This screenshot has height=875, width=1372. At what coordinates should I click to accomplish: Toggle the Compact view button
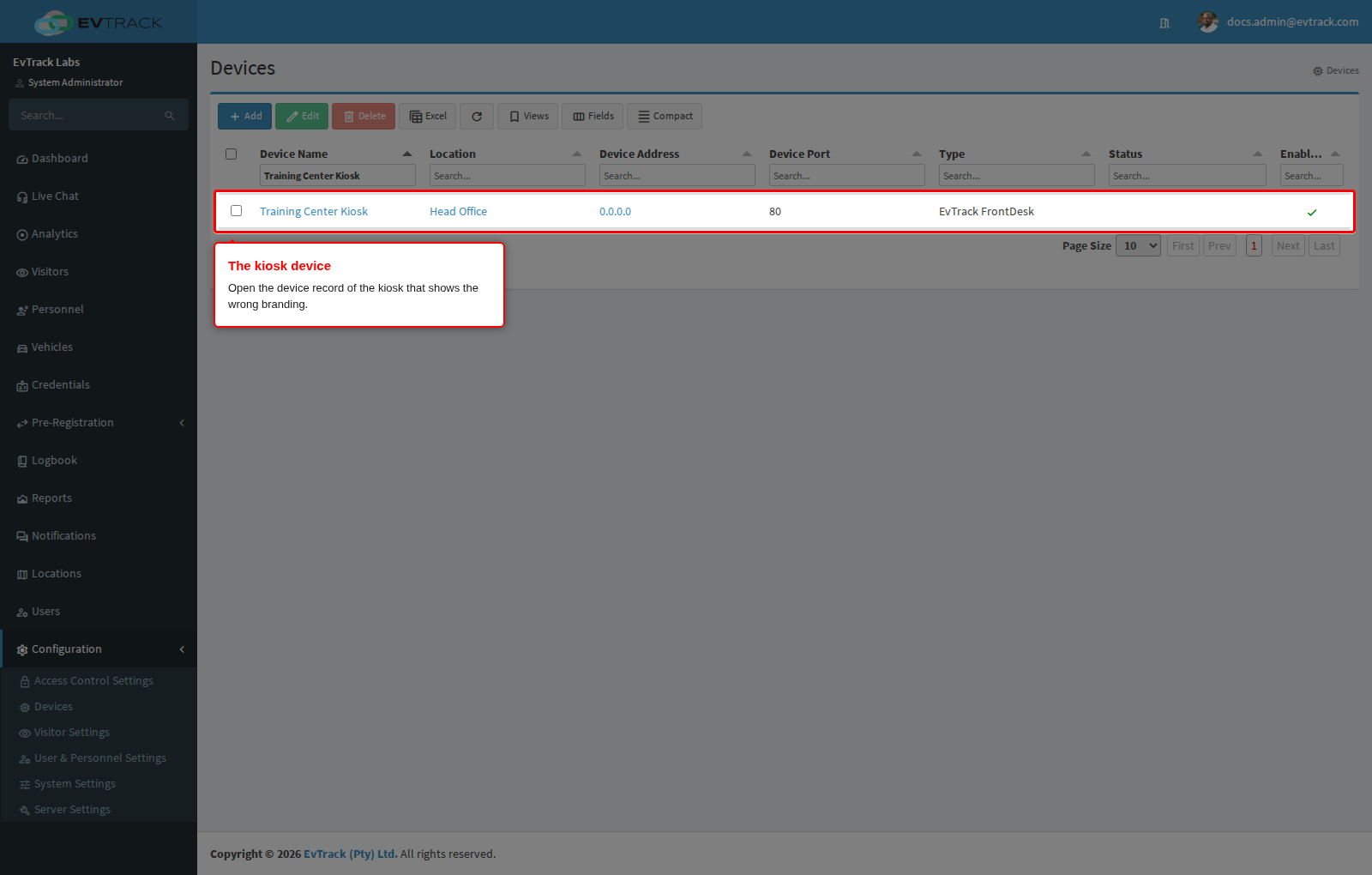(665, 117)
